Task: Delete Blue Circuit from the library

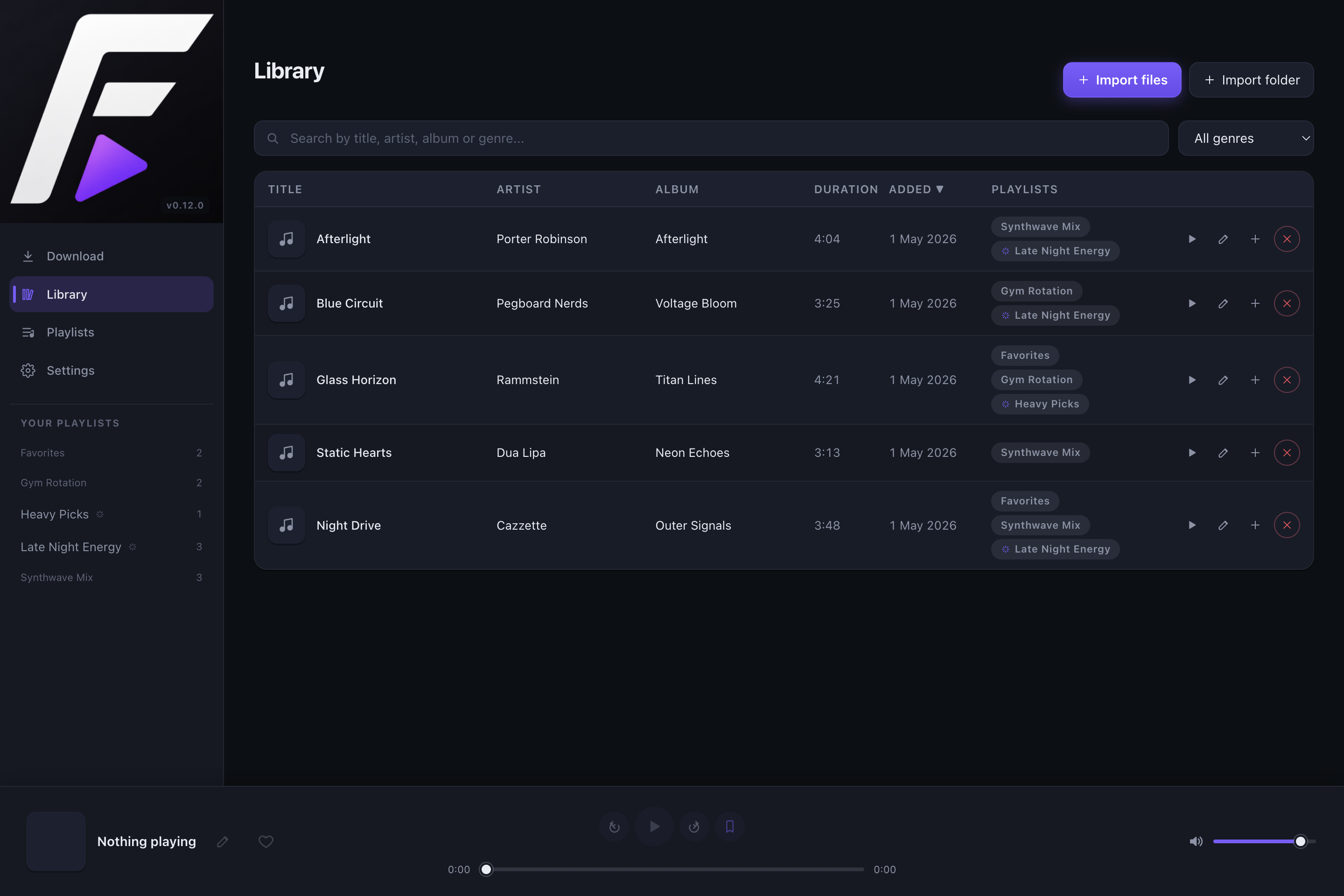Action: click(x=1287, y=303)
